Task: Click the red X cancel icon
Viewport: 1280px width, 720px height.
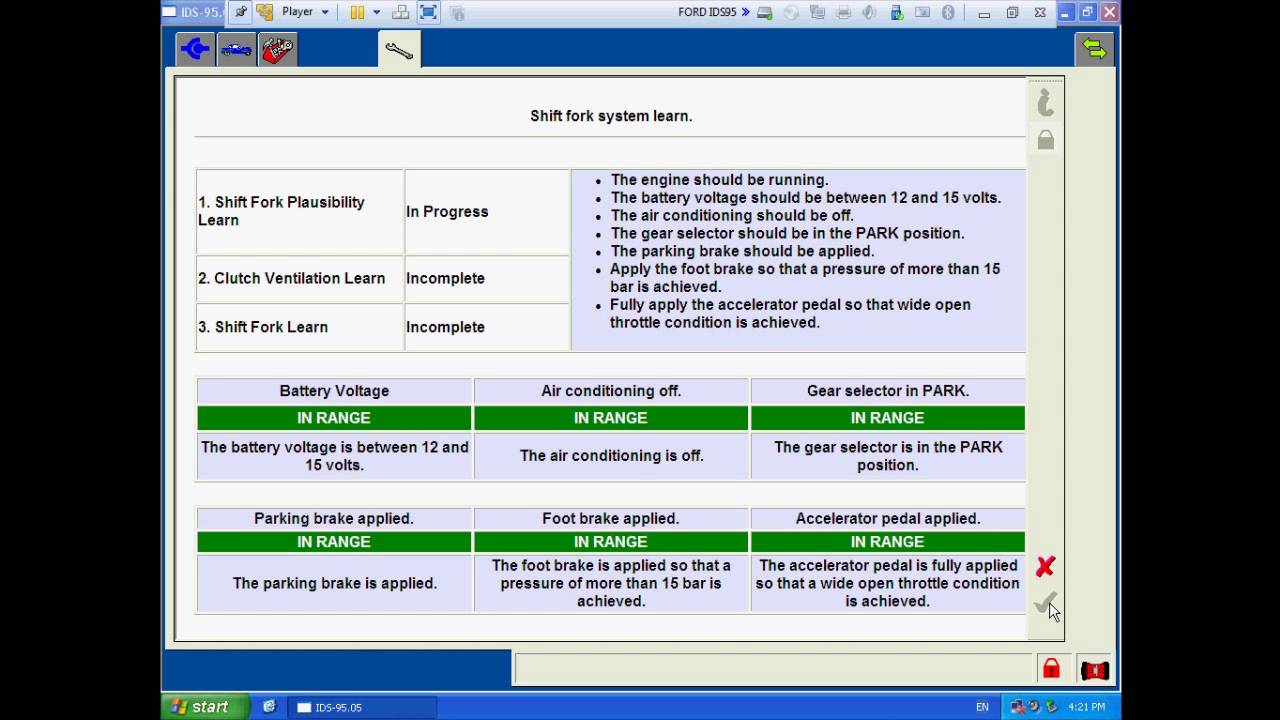Action: 1045,567
